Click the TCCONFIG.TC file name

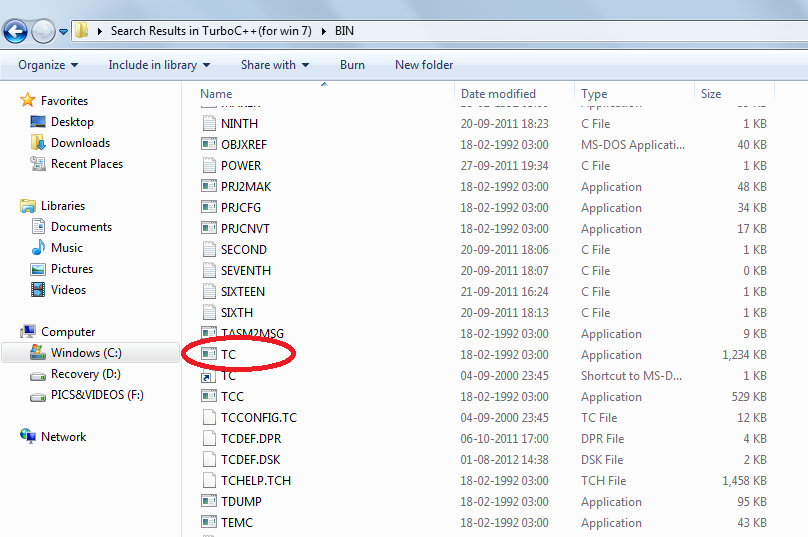pos(259,418)
